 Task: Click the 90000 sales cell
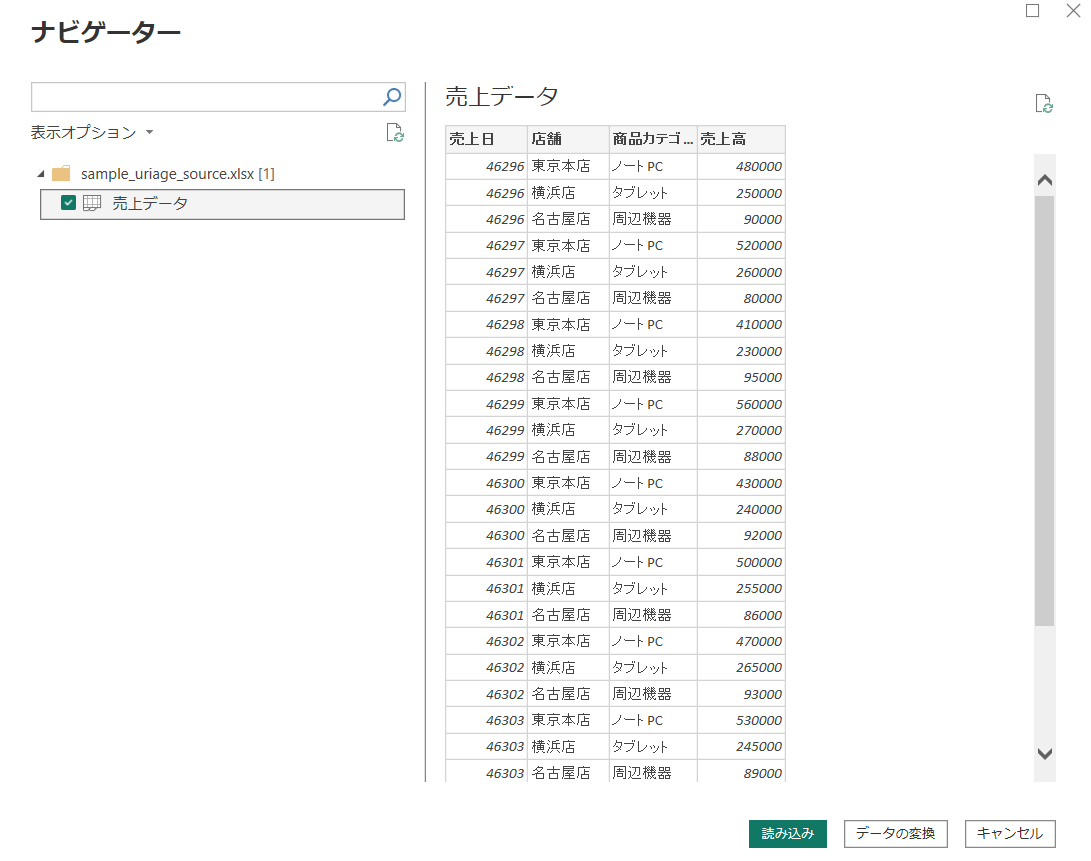coord(741,219)
